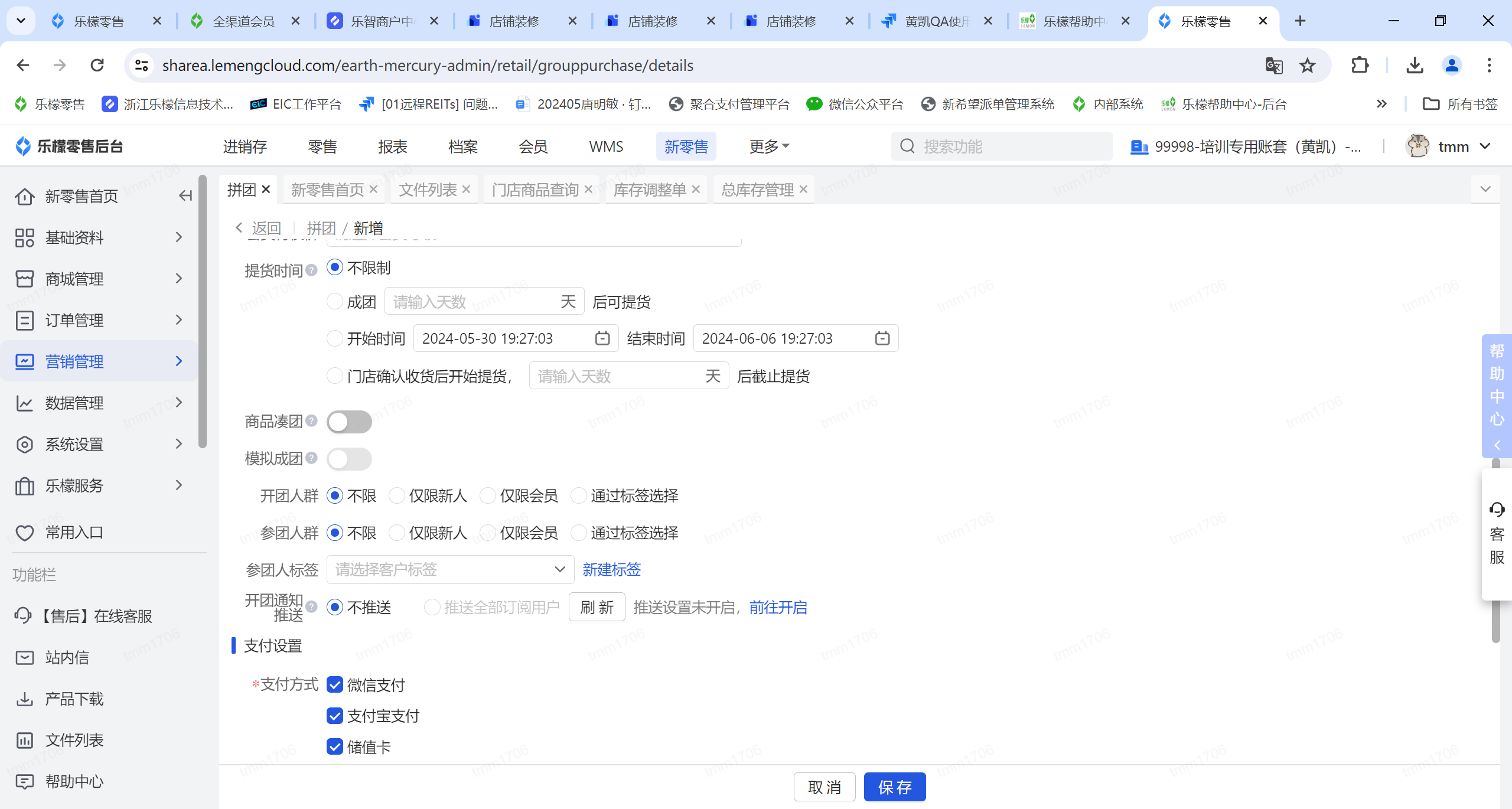Click 成团 请输入天数 input field
This screenshot has height=809, width=1512.
click(x=484, y=301)
